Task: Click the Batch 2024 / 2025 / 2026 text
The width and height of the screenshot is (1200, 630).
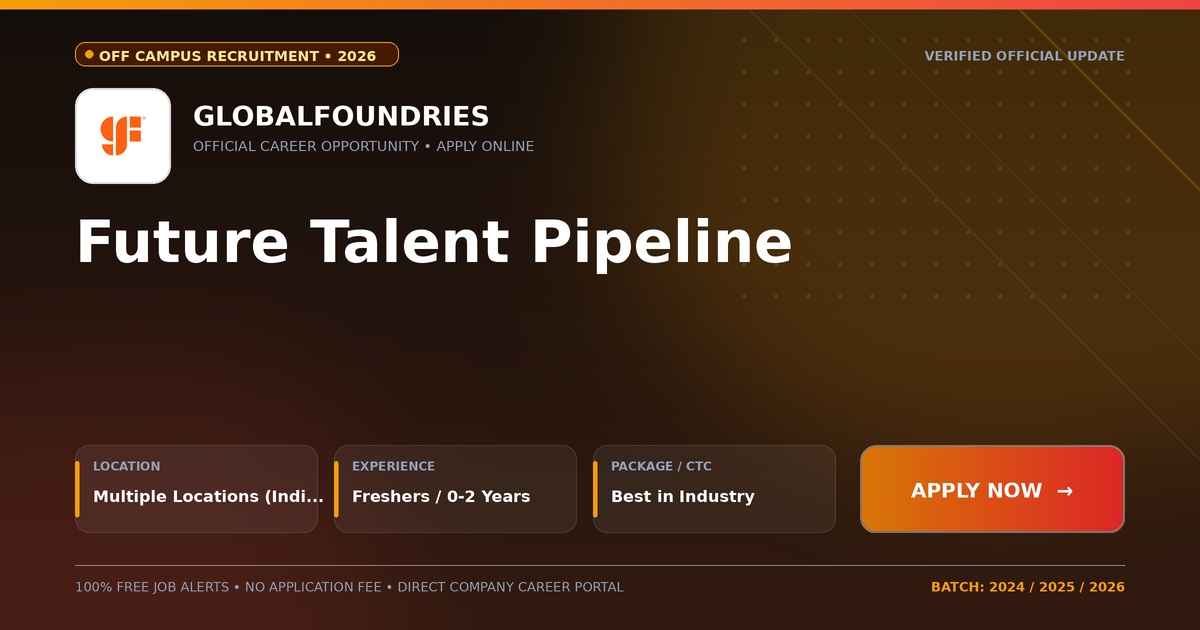Action: tap(1028, 587)
